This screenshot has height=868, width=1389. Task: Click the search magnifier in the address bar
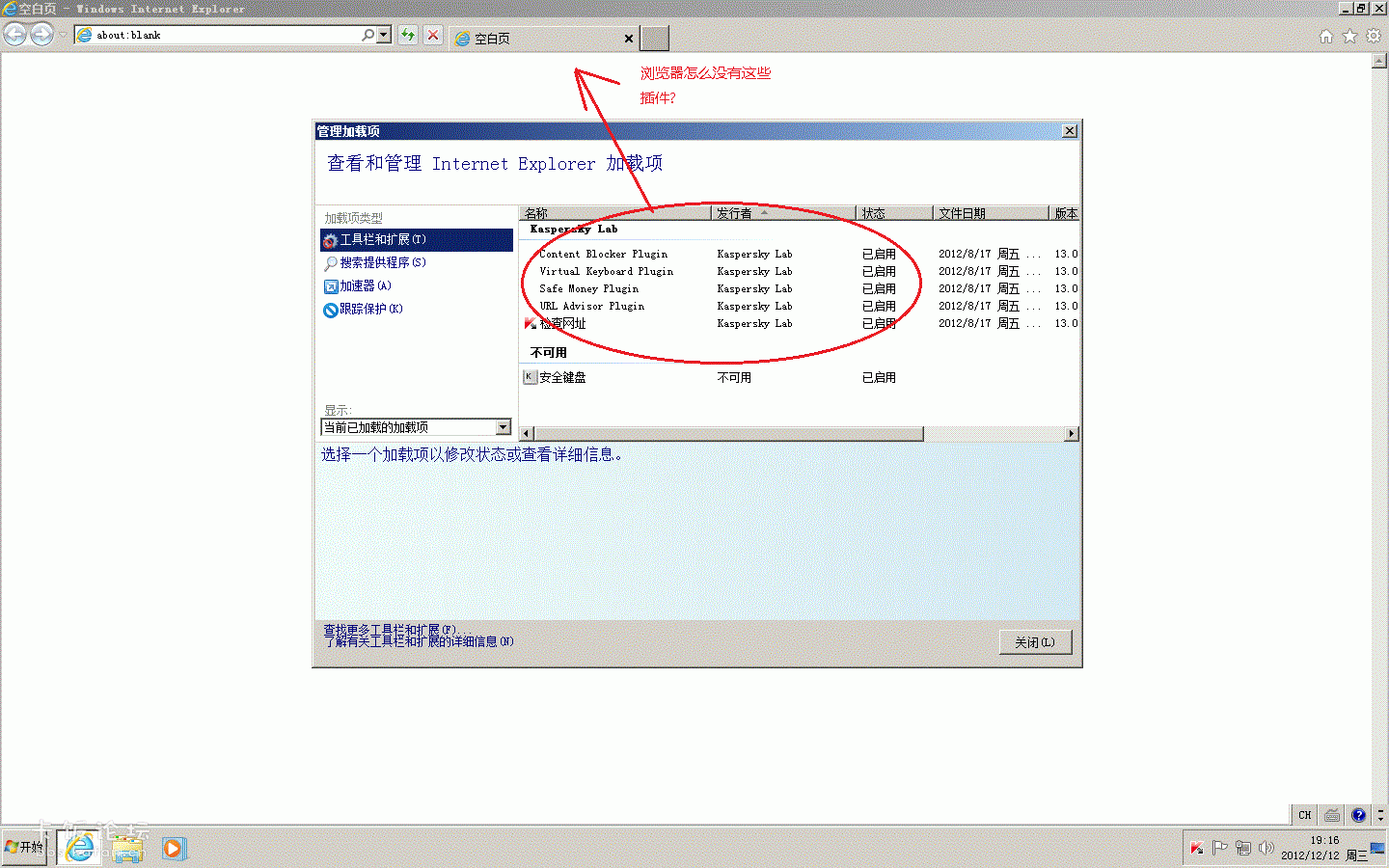tap(368, 35)
